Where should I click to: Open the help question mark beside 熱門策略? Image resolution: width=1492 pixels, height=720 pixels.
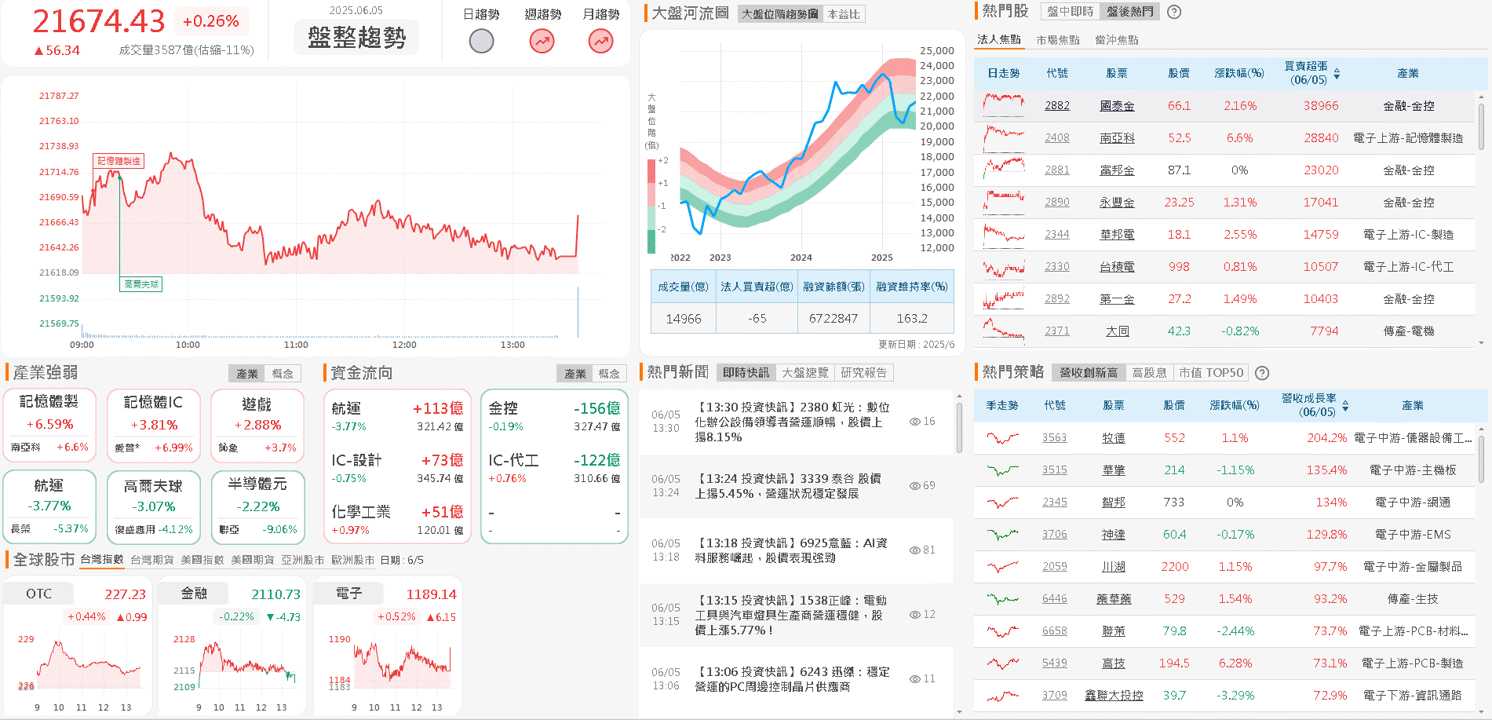[x=1262, y=373]
